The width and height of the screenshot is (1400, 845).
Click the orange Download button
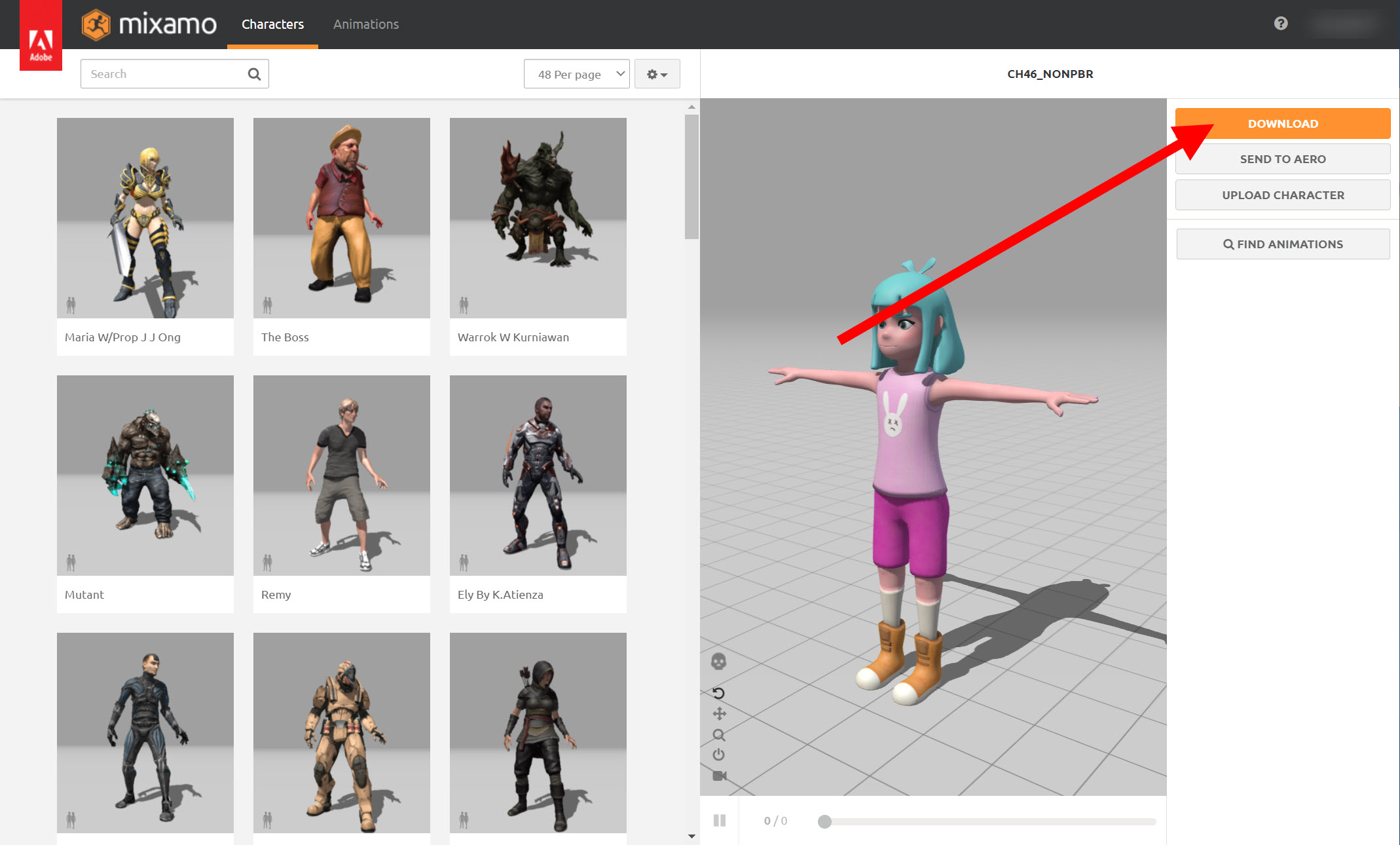1282,123
